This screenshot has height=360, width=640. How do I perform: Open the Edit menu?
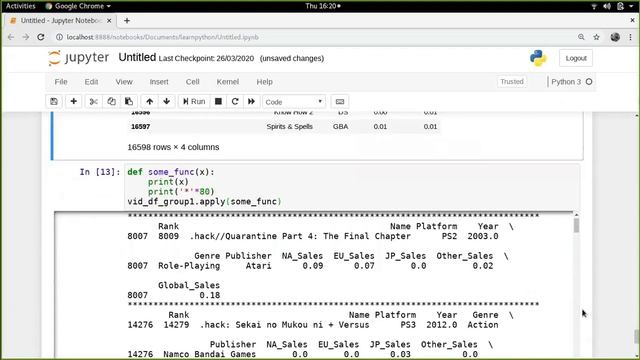[x=91, y=82]
